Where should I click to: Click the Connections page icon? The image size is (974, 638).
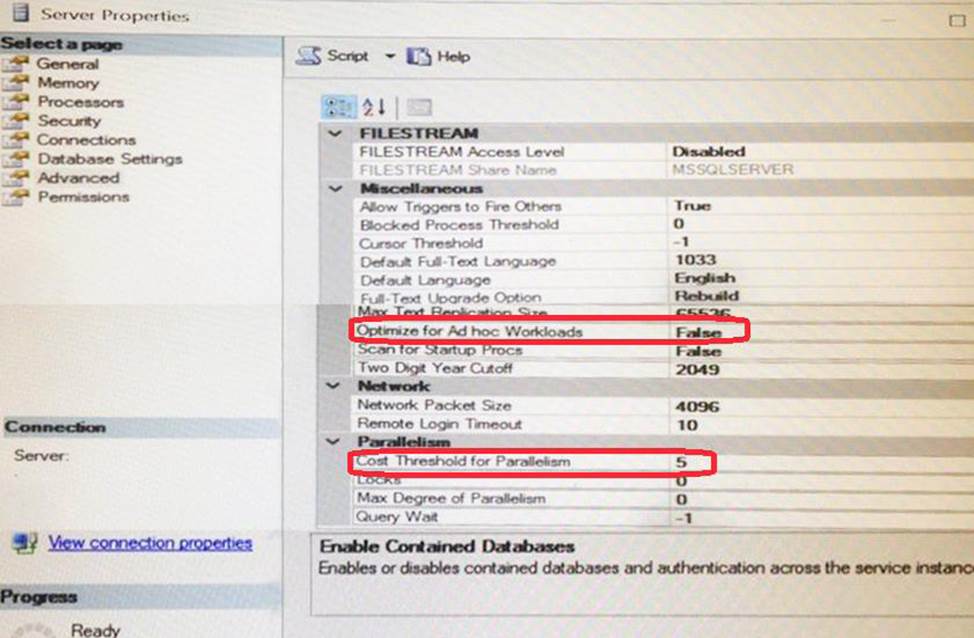click(16, 140)
